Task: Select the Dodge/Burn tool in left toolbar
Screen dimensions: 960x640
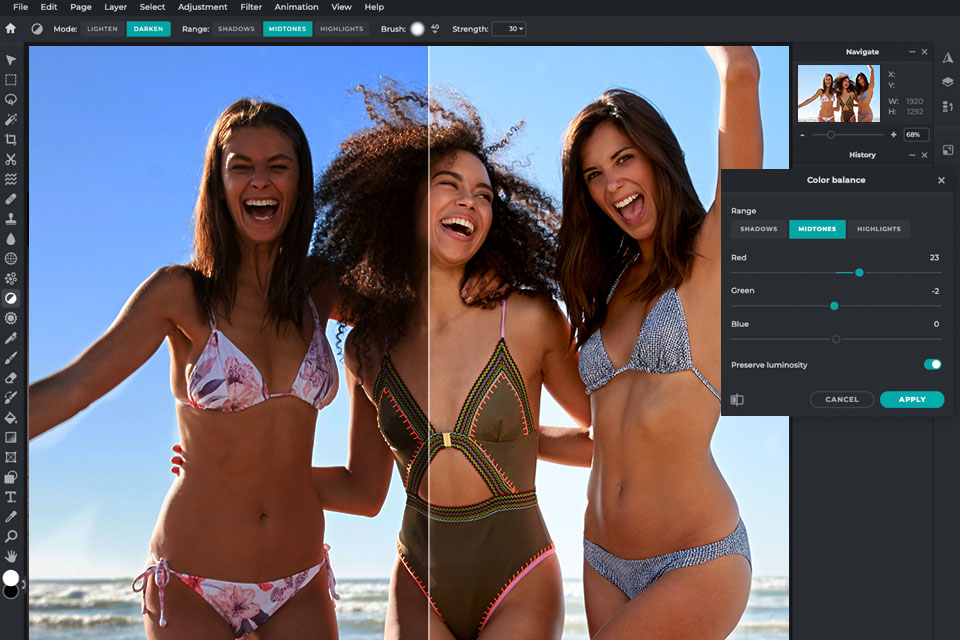Action: click(x=10, y=298)
